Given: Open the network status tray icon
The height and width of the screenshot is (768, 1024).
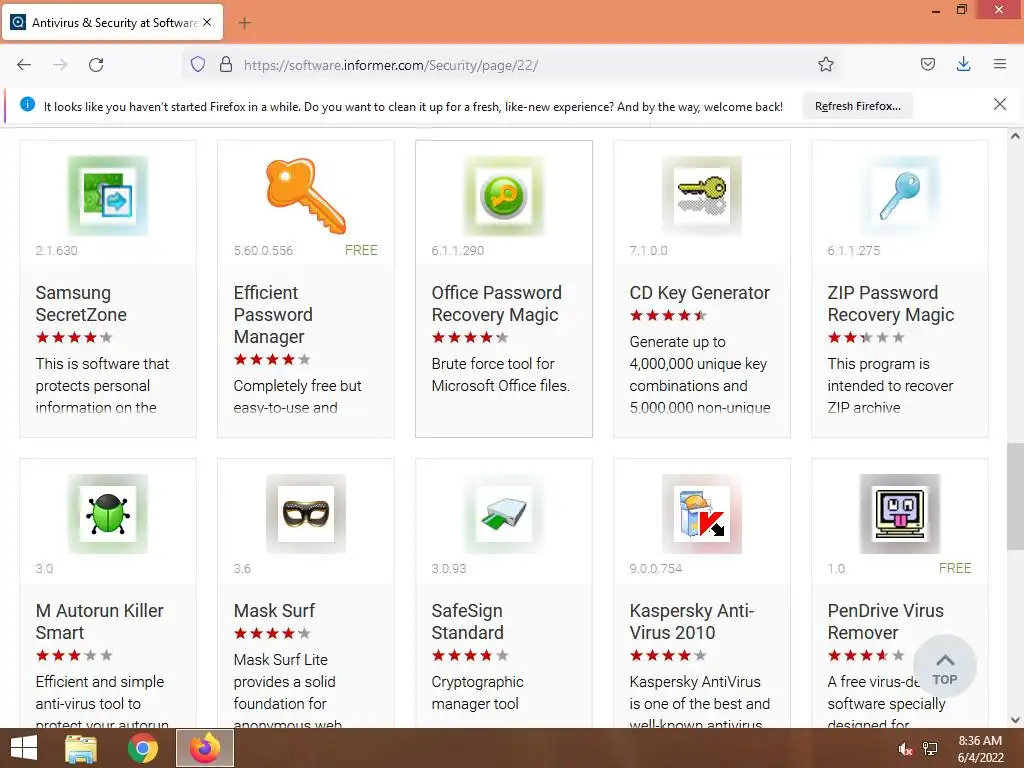Looking at the screenshot, I should [930, 749].
